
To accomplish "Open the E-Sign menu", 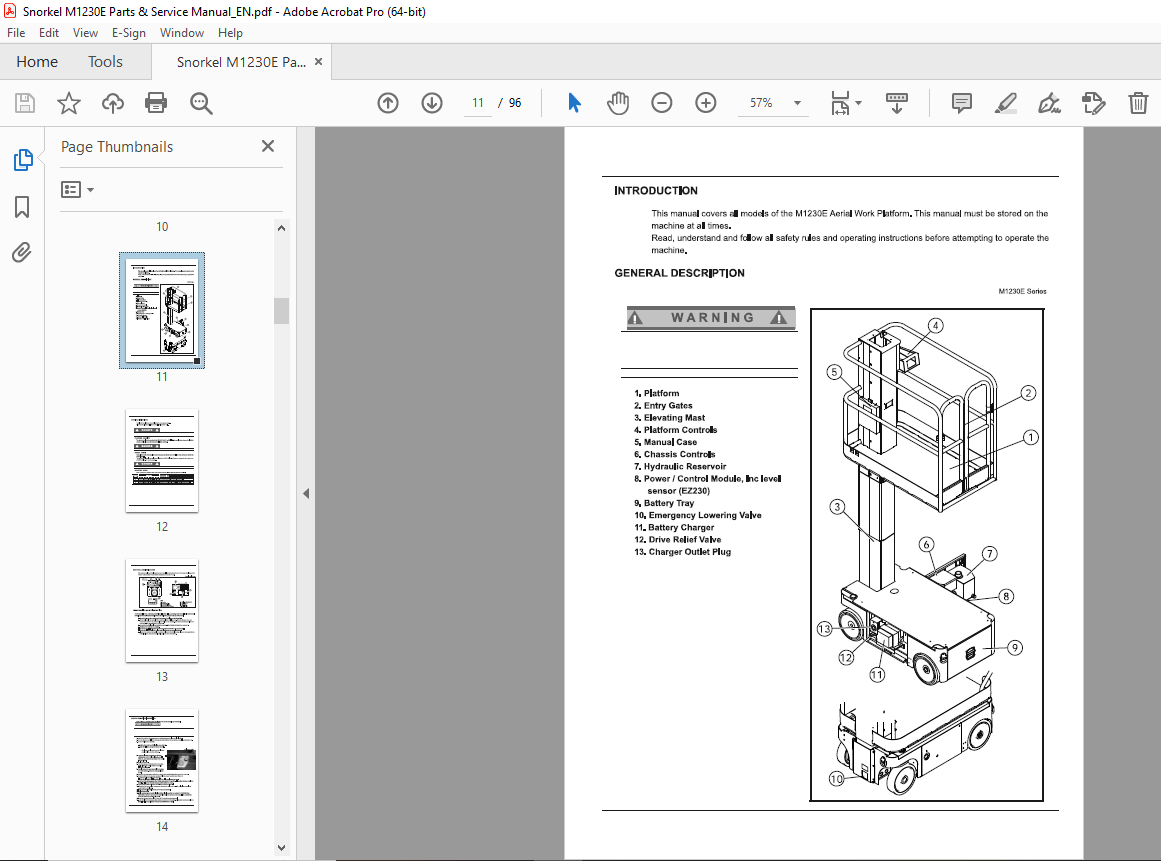I will [x=129, y=33].
